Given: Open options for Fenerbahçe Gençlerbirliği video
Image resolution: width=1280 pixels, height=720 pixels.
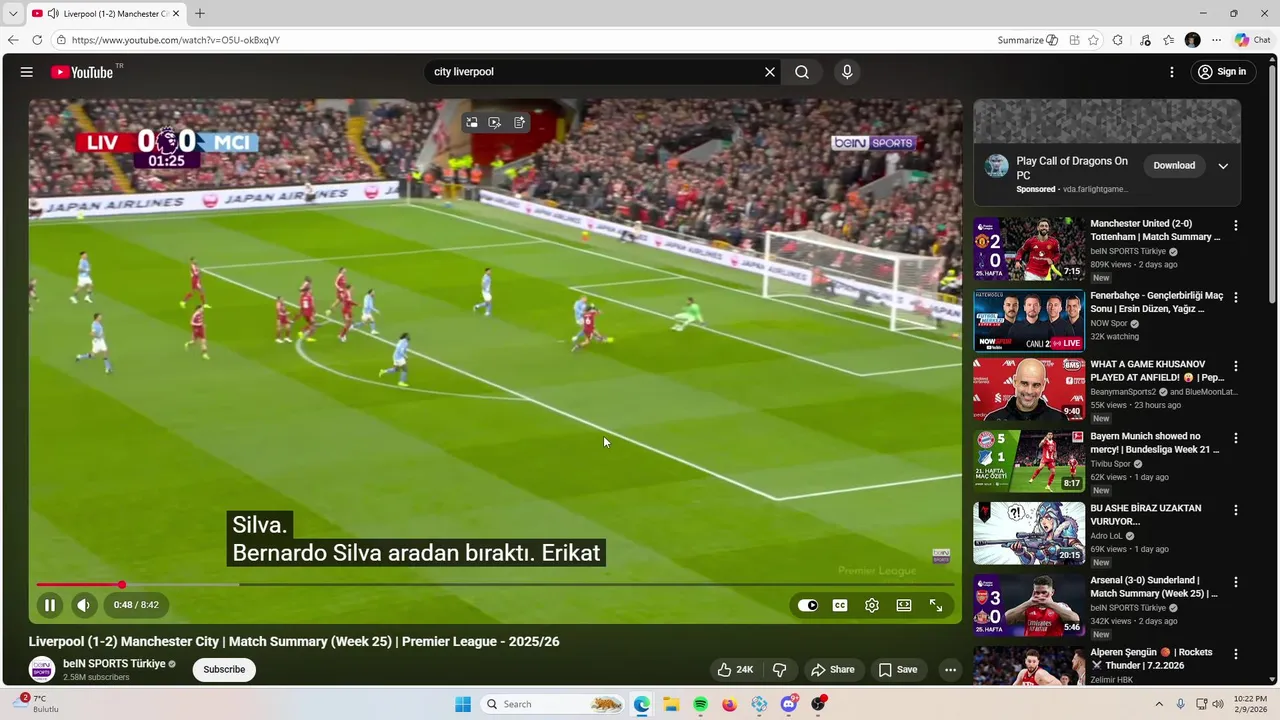Looking at the screenshot, I should 1236,298.
